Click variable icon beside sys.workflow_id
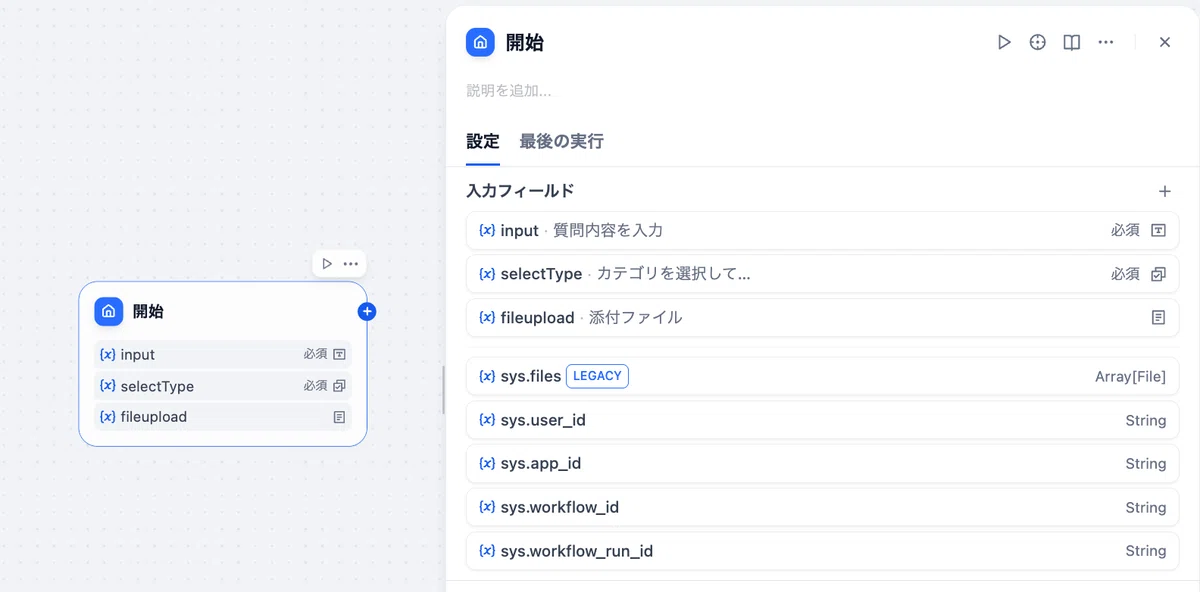Image resolution: width=1200 pixels, height=592 pixels. [x=487, y=507]
